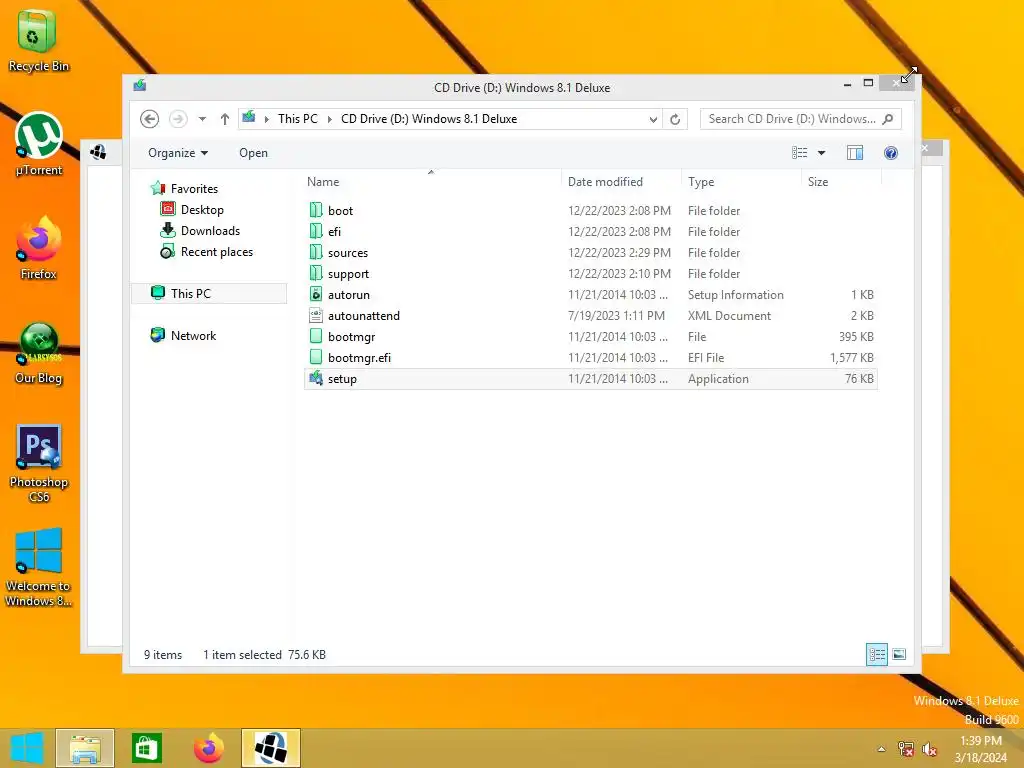Select the sources folder icon

pos(316,252)
